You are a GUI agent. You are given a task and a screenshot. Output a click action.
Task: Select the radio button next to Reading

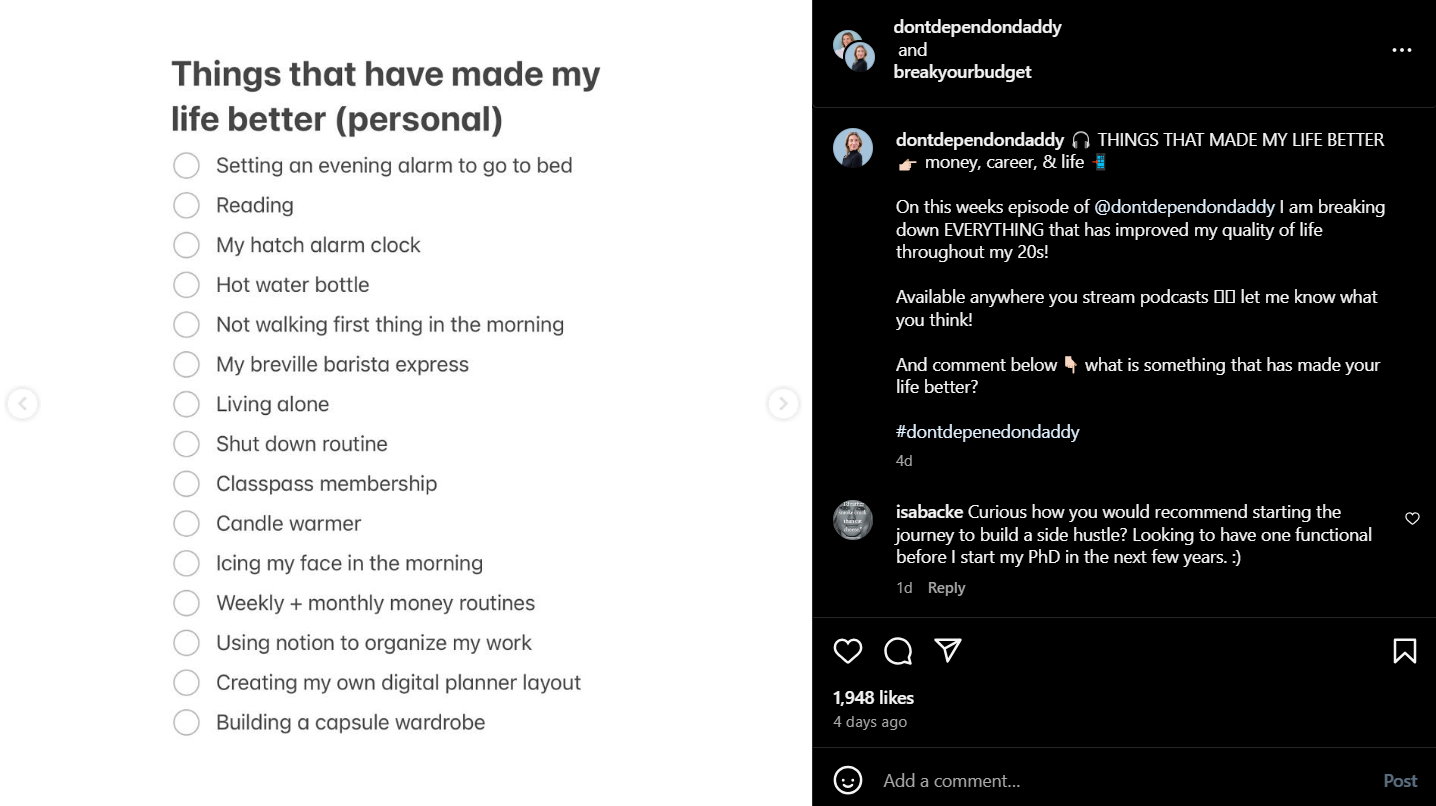186,205
